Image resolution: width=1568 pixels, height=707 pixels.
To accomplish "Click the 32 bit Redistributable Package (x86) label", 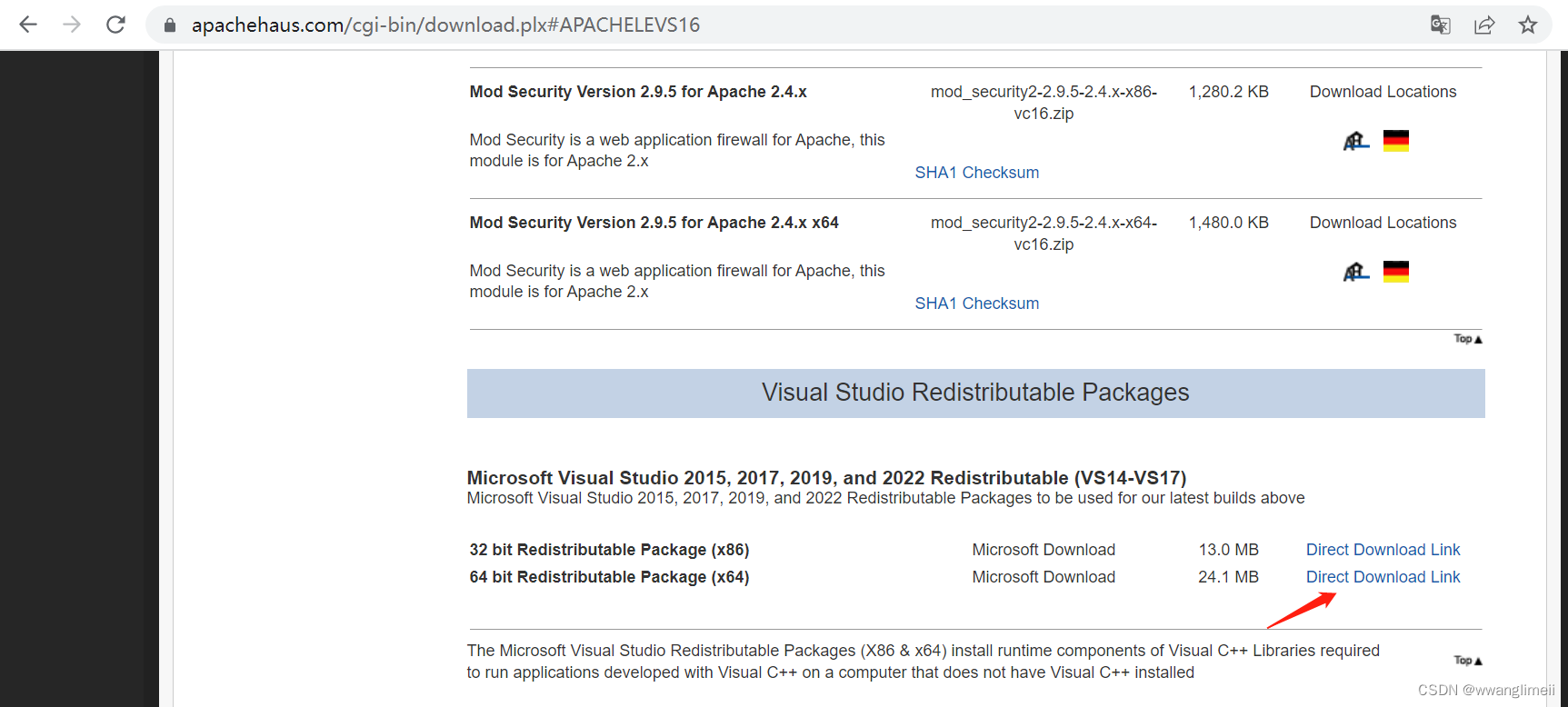I will (609, 550).
